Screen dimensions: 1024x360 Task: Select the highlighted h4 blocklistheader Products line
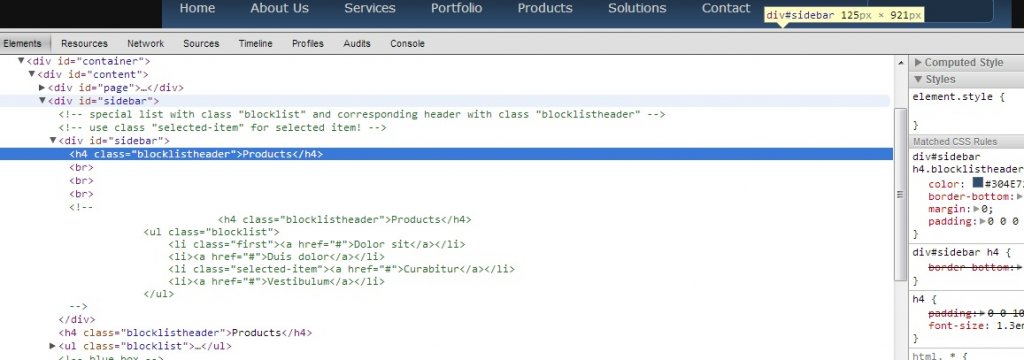pos(446,154)
